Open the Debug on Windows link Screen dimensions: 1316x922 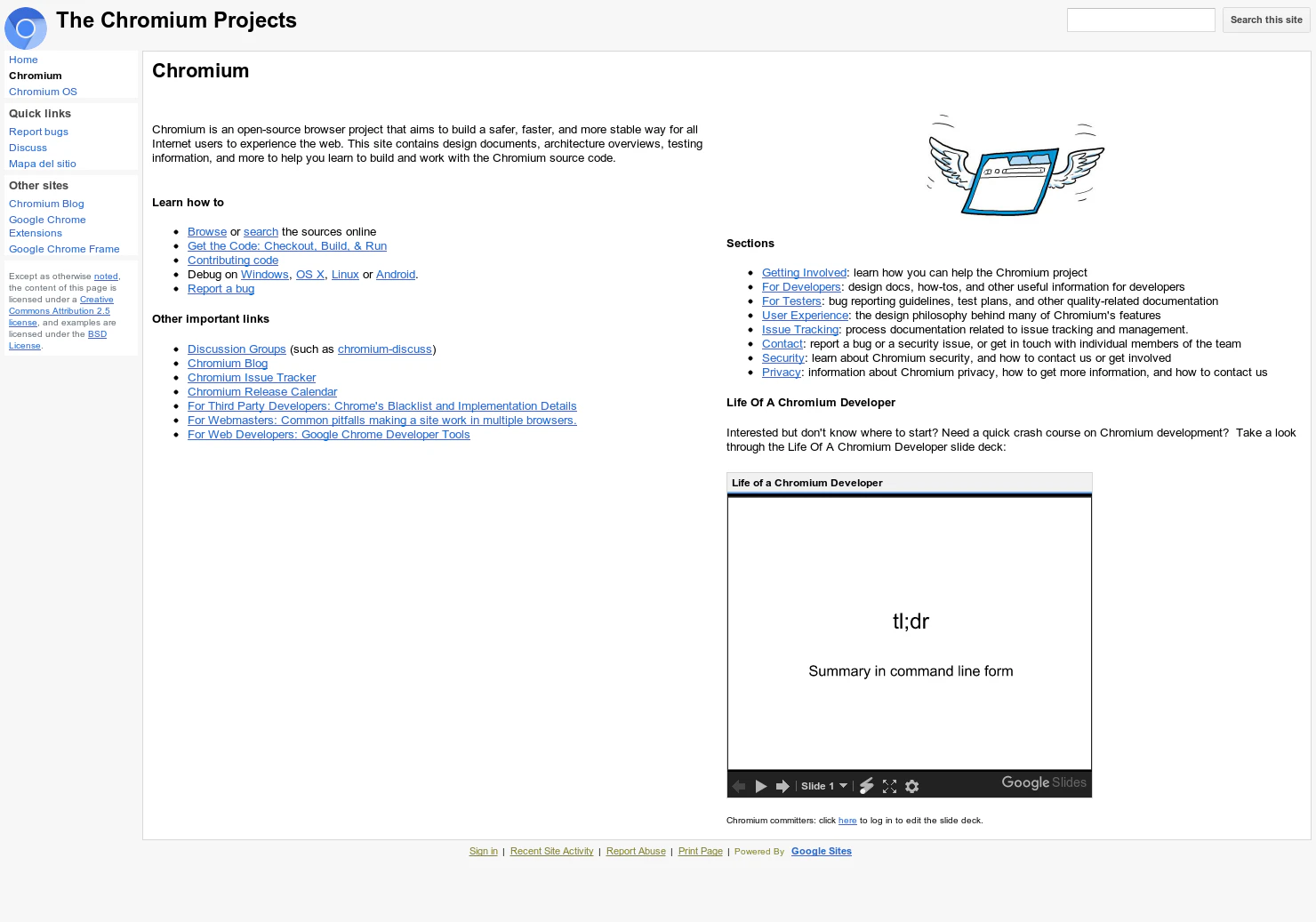coord(265,275)
